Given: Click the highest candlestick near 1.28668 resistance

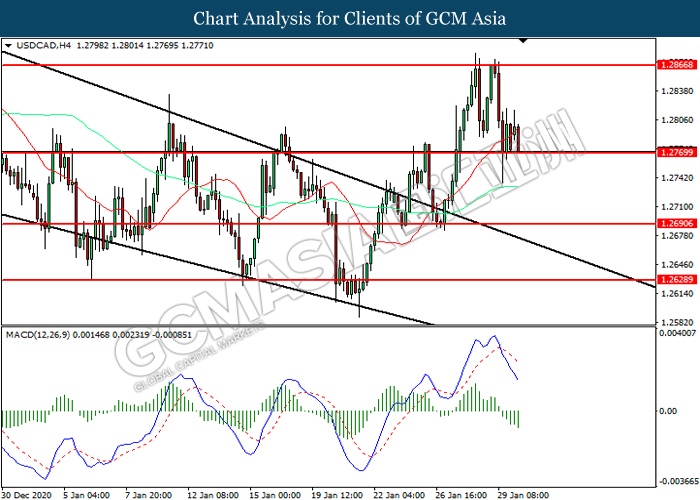Looking at the screenshot, I should tap(477, 62).
